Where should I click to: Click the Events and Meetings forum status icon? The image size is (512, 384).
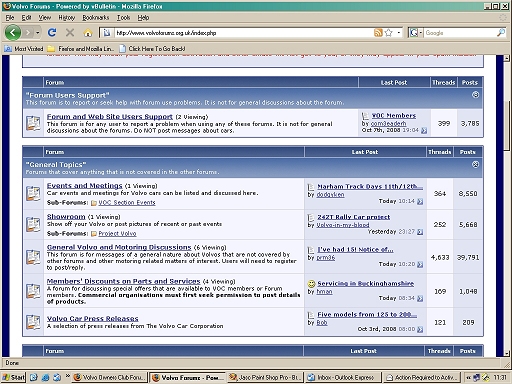click(x=33, y=193)
